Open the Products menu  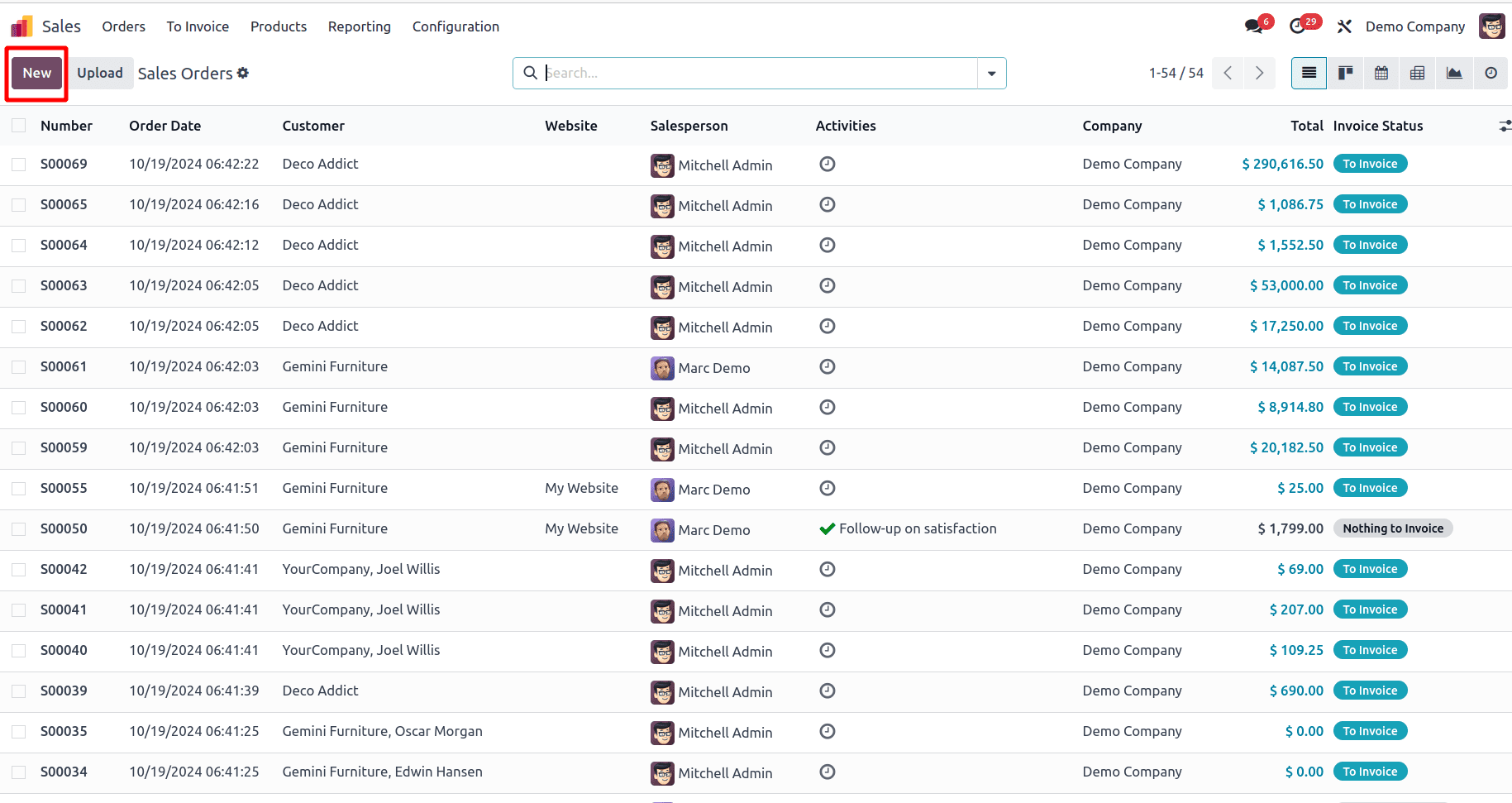[279, 26]
